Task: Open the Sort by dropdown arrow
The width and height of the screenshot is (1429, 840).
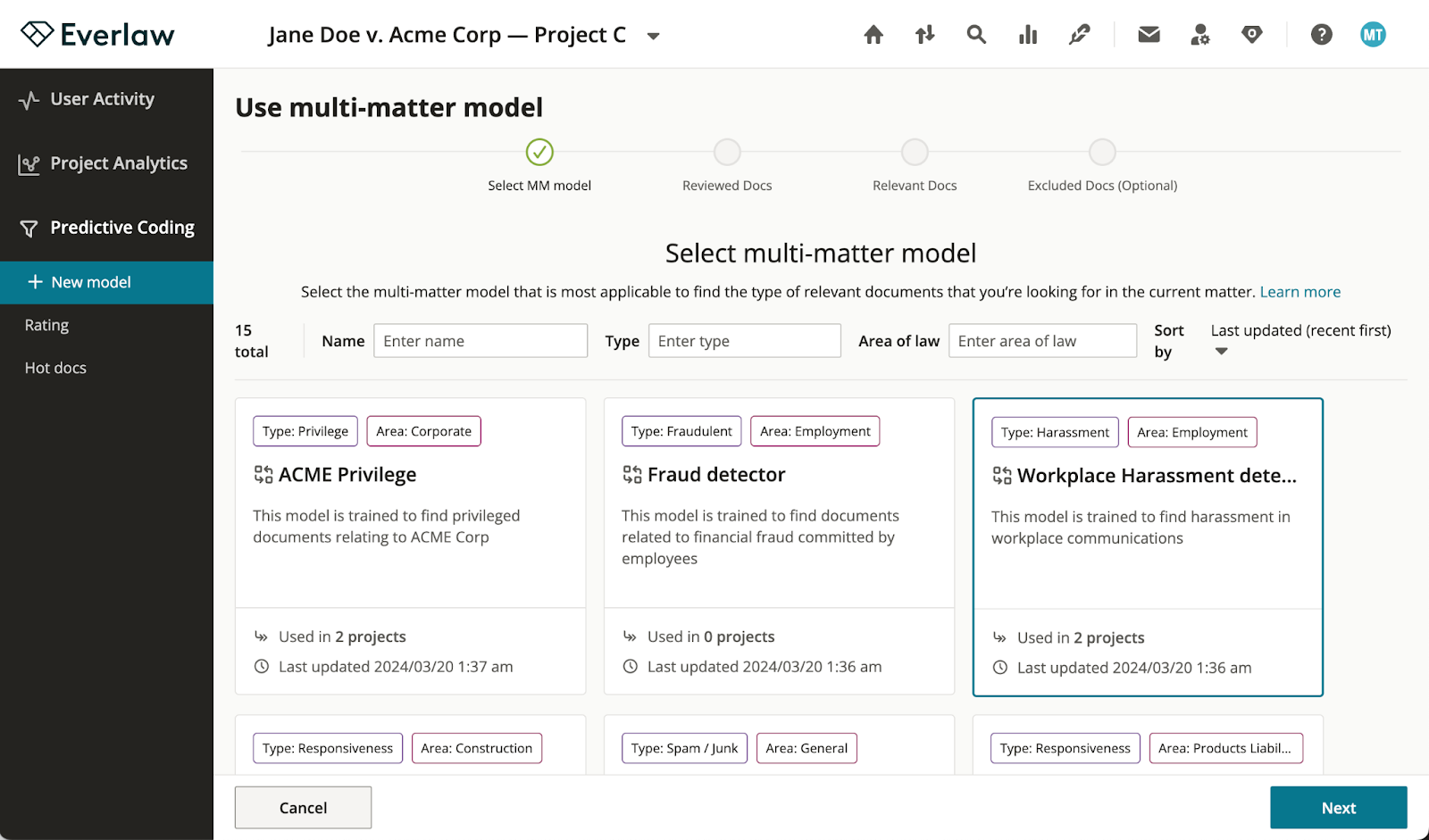Action: pyautogui.click(x=1222, y=352)
